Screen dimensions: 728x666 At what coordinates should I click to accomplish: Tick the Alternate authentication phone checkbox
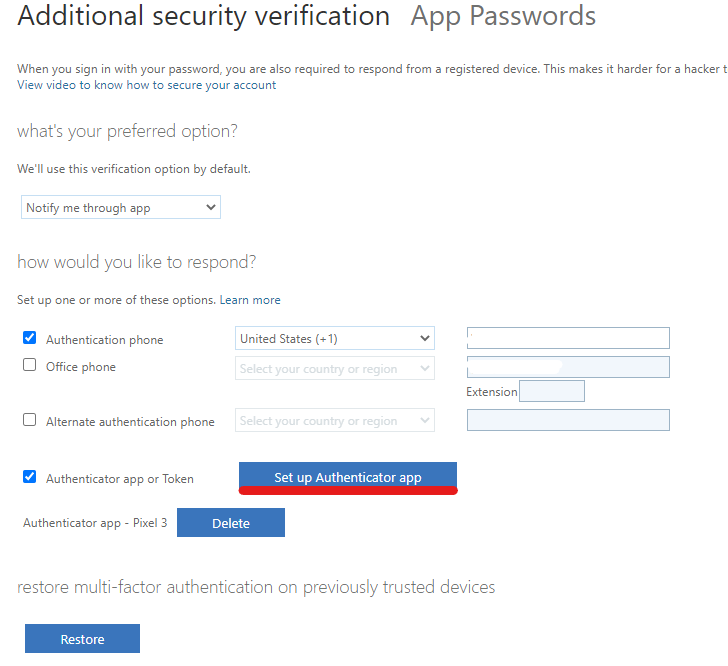(x=30, y=420)
